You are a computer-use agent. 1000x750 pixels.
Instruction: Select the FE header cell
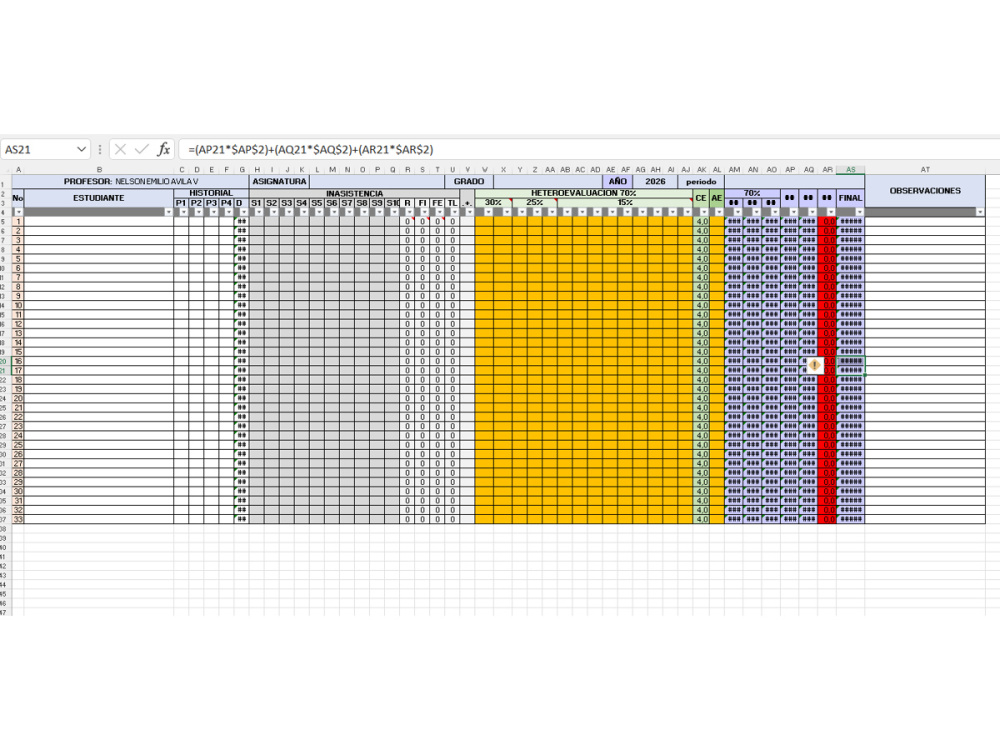point(437,203)
